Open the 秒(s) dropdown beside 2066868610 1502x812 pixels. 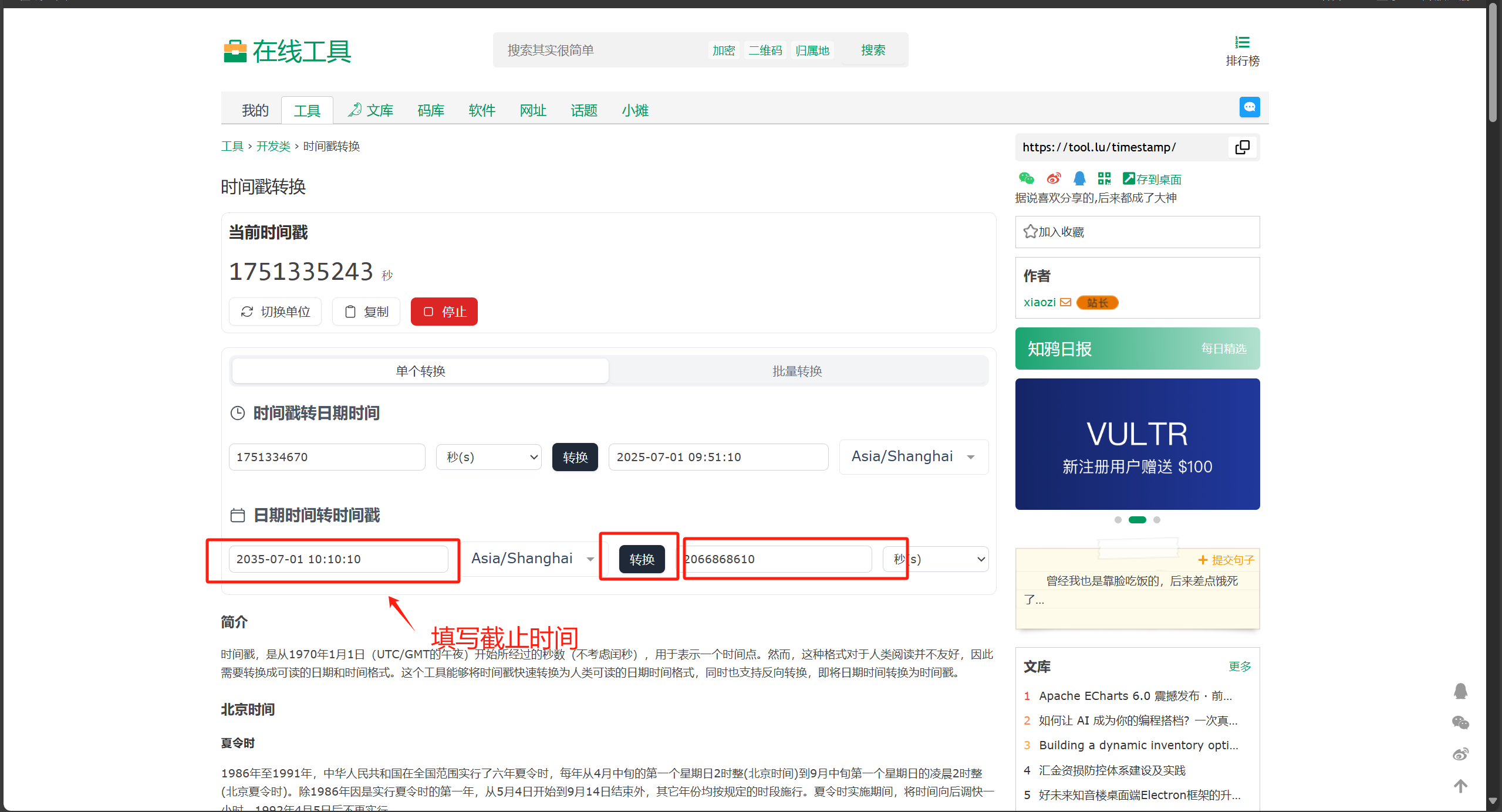(x=936, y=559)
